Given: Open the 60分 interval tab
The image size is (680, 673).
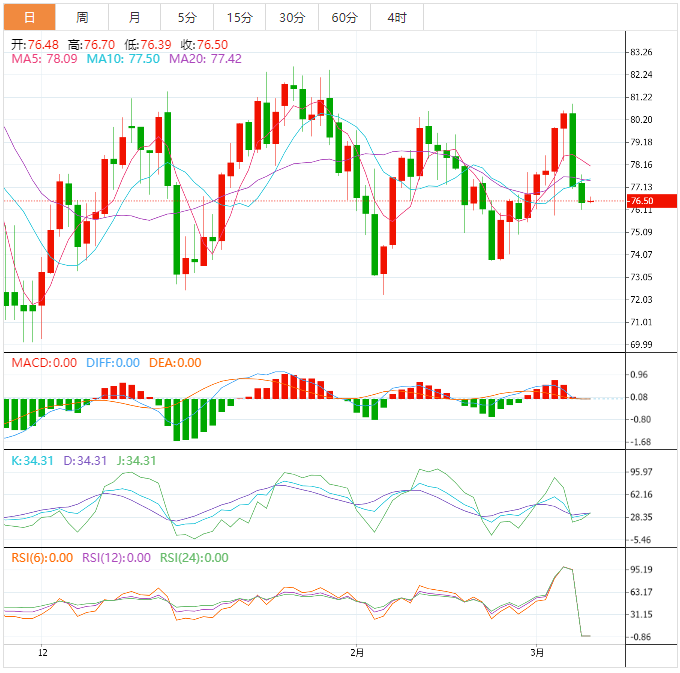Looking at the screenshot, I should point(344,17).
